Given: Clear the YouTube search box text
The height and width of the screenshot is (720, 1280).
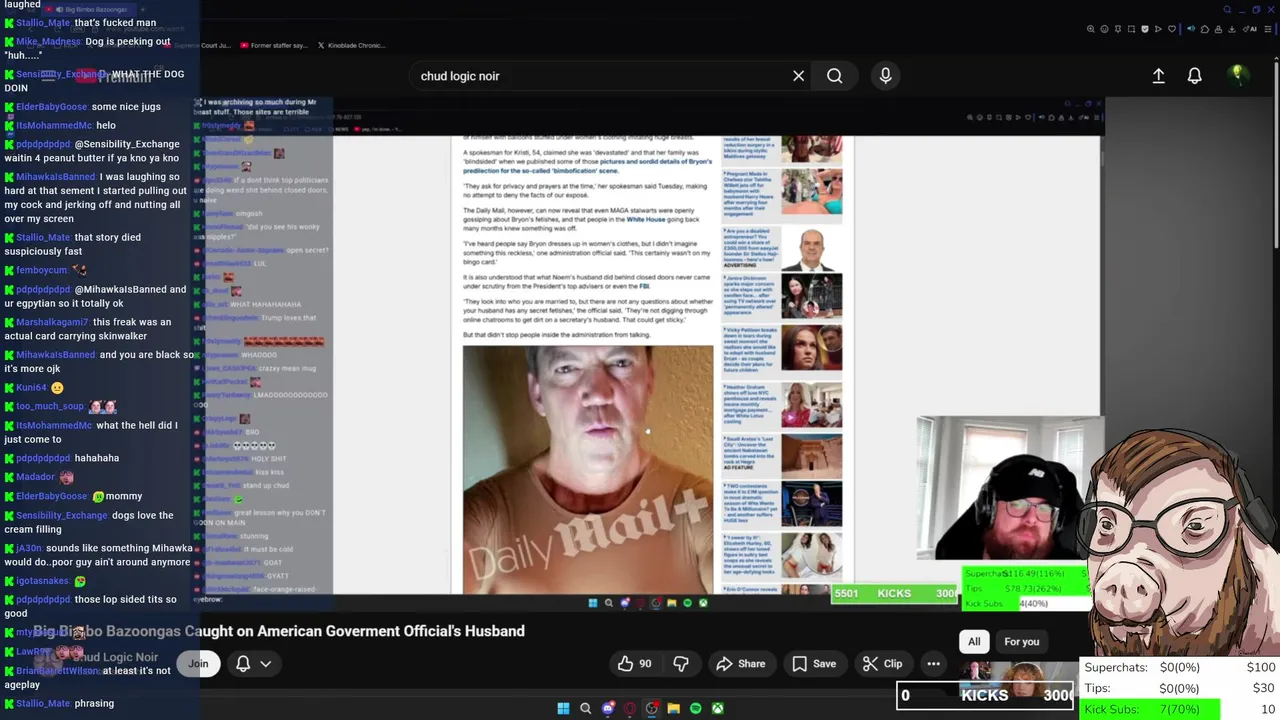Looking at the screenshot, I should (x=798, y=76).
